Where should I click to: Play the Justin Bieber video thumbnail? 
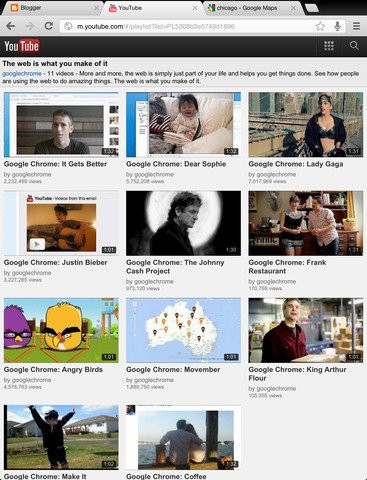pos(61,223)
